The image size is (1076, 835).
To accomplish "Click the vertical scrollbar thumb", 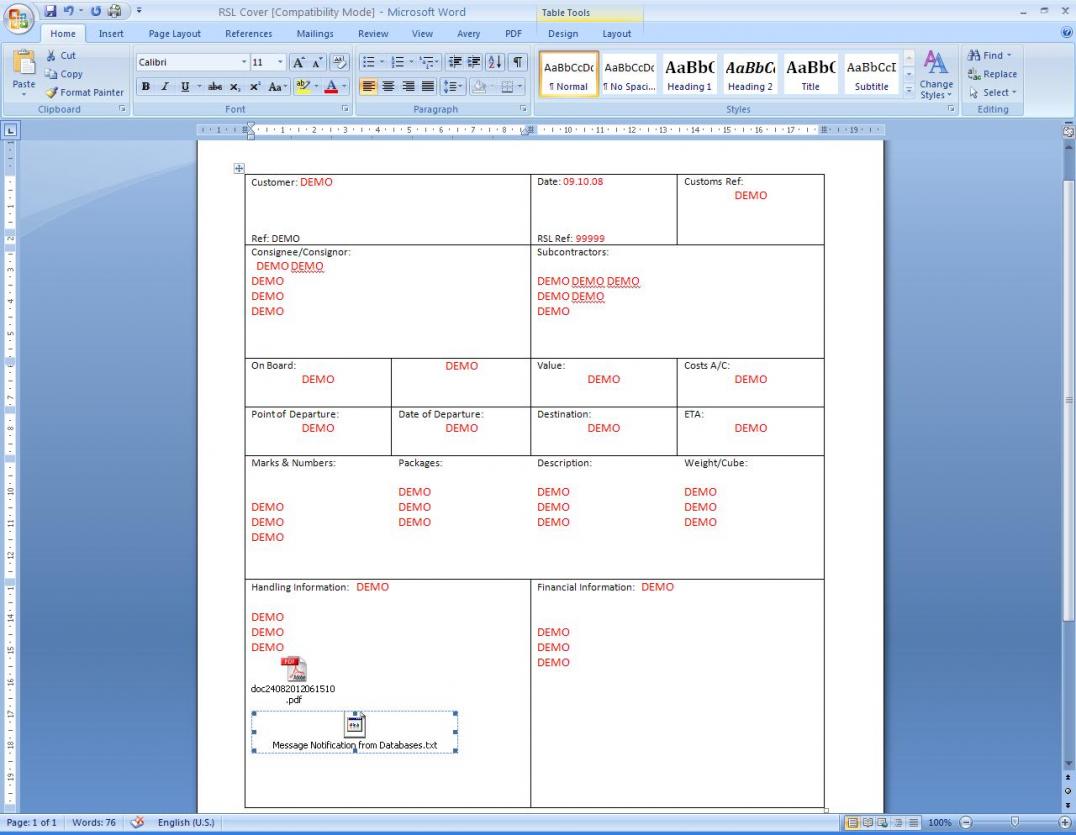I will point(1068,401).
